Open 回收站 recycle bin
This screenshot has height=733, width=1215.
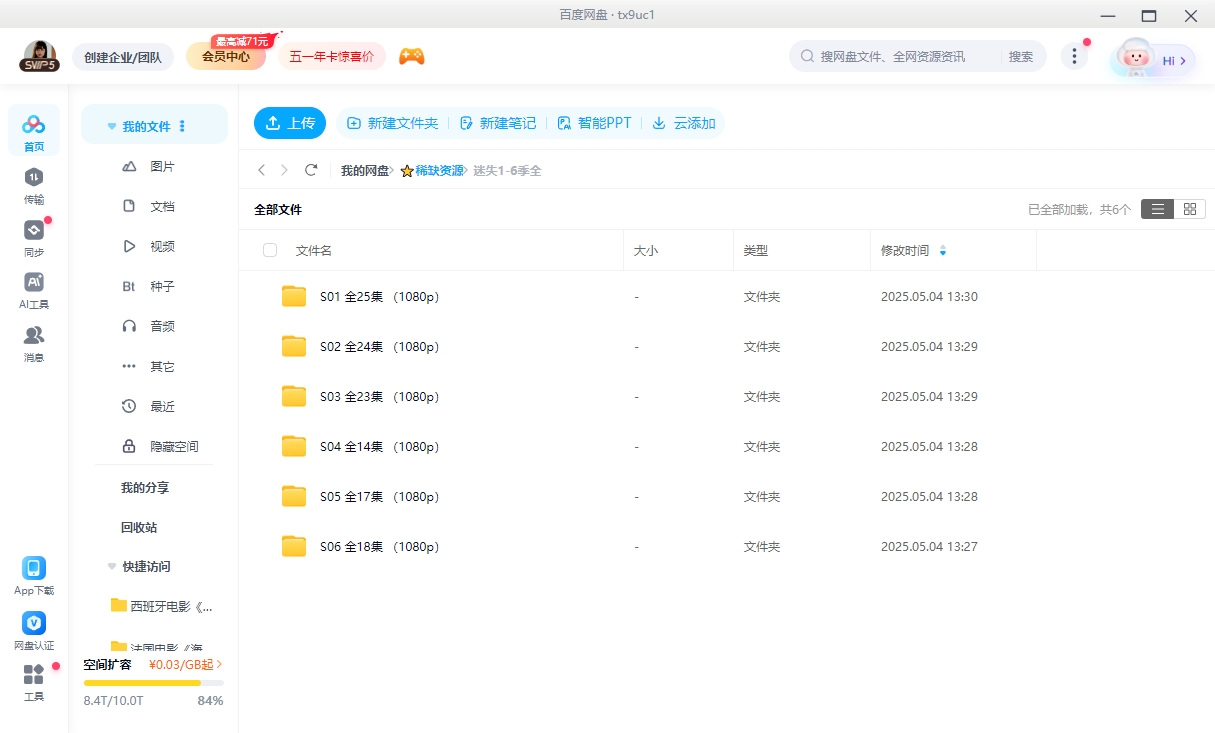(139, 527)
